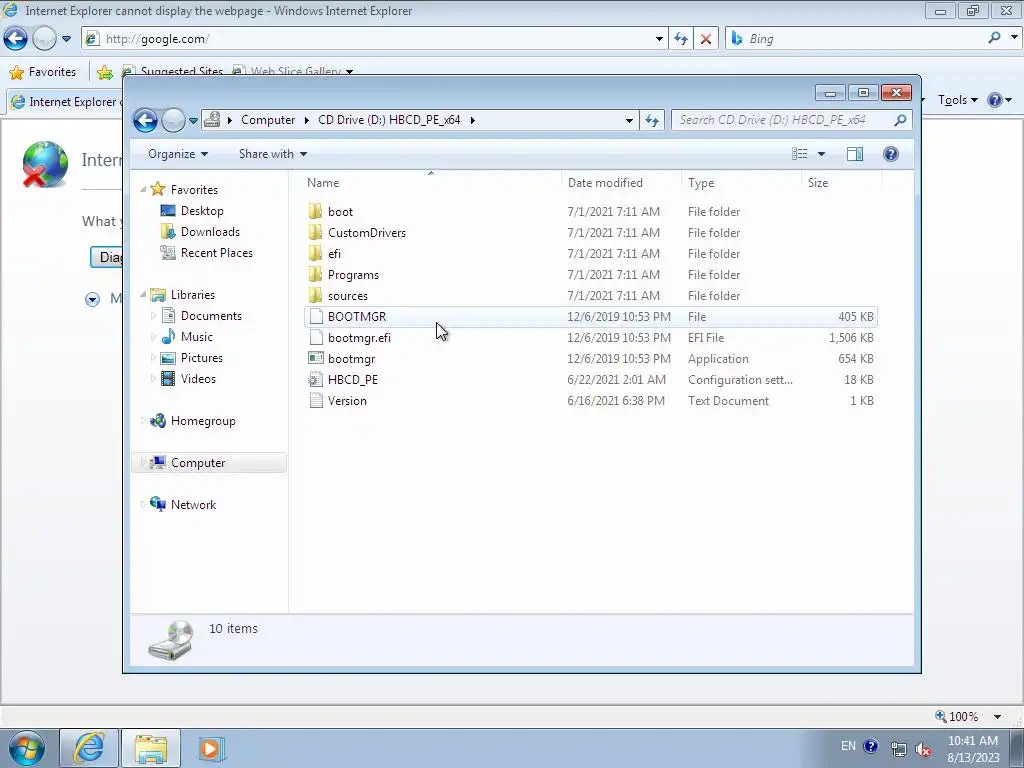Open Favorites in Internet Explorer
The width and height of the screenshot is (1024, 768).
44,72
